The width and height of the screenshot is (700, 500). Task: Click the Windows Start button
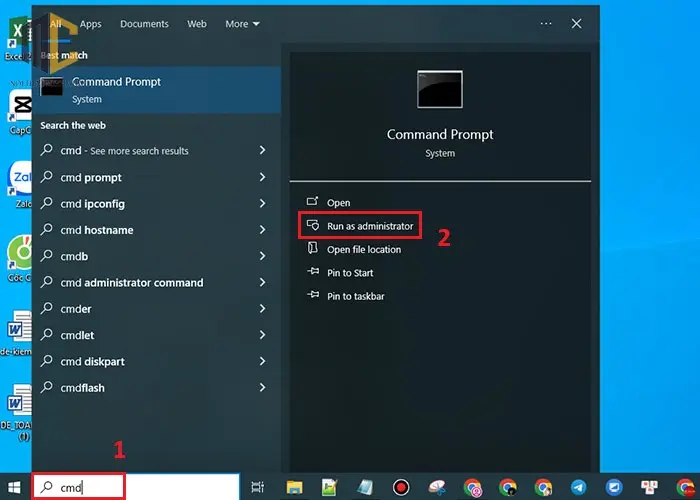click(14, 487)
